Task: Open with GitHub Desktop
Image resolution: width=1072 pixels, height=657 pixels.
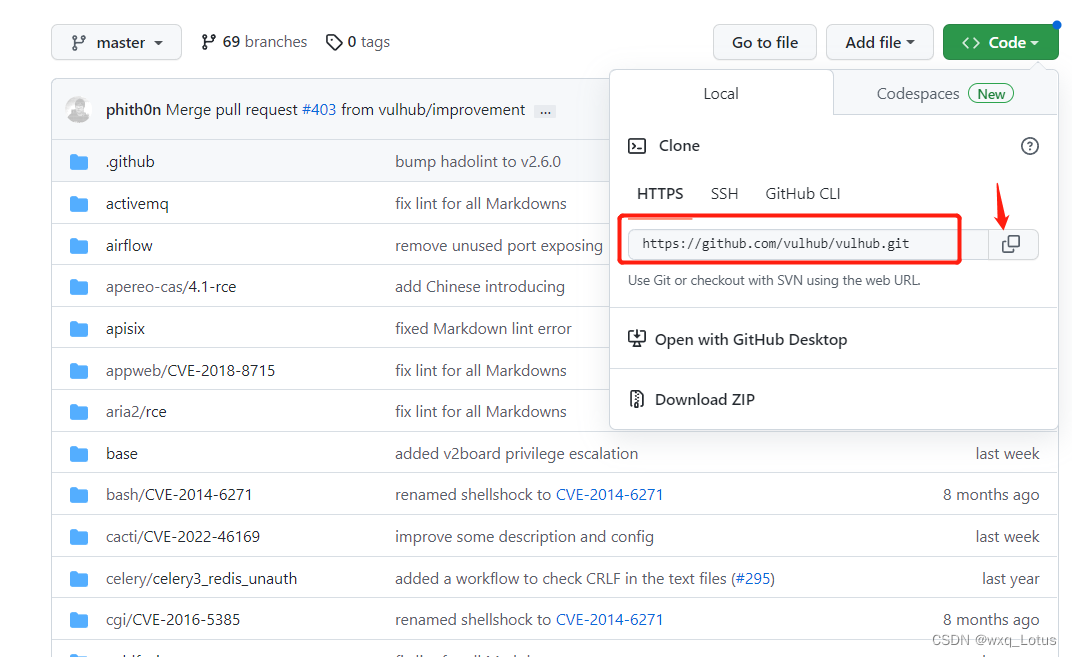Action: [750, 339]
